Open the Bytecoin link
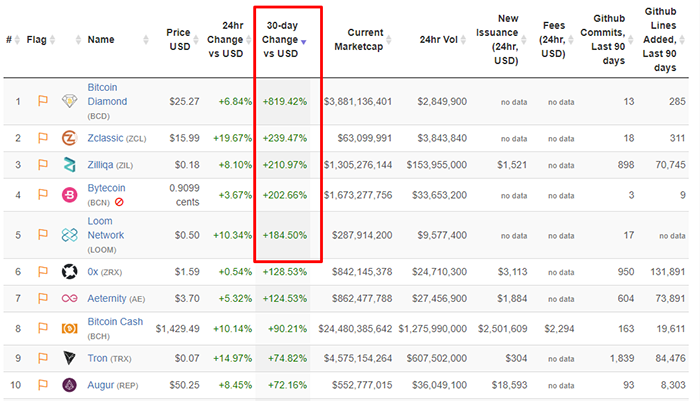The width and height of the screenshot is (700, 401). coord(106,188)
